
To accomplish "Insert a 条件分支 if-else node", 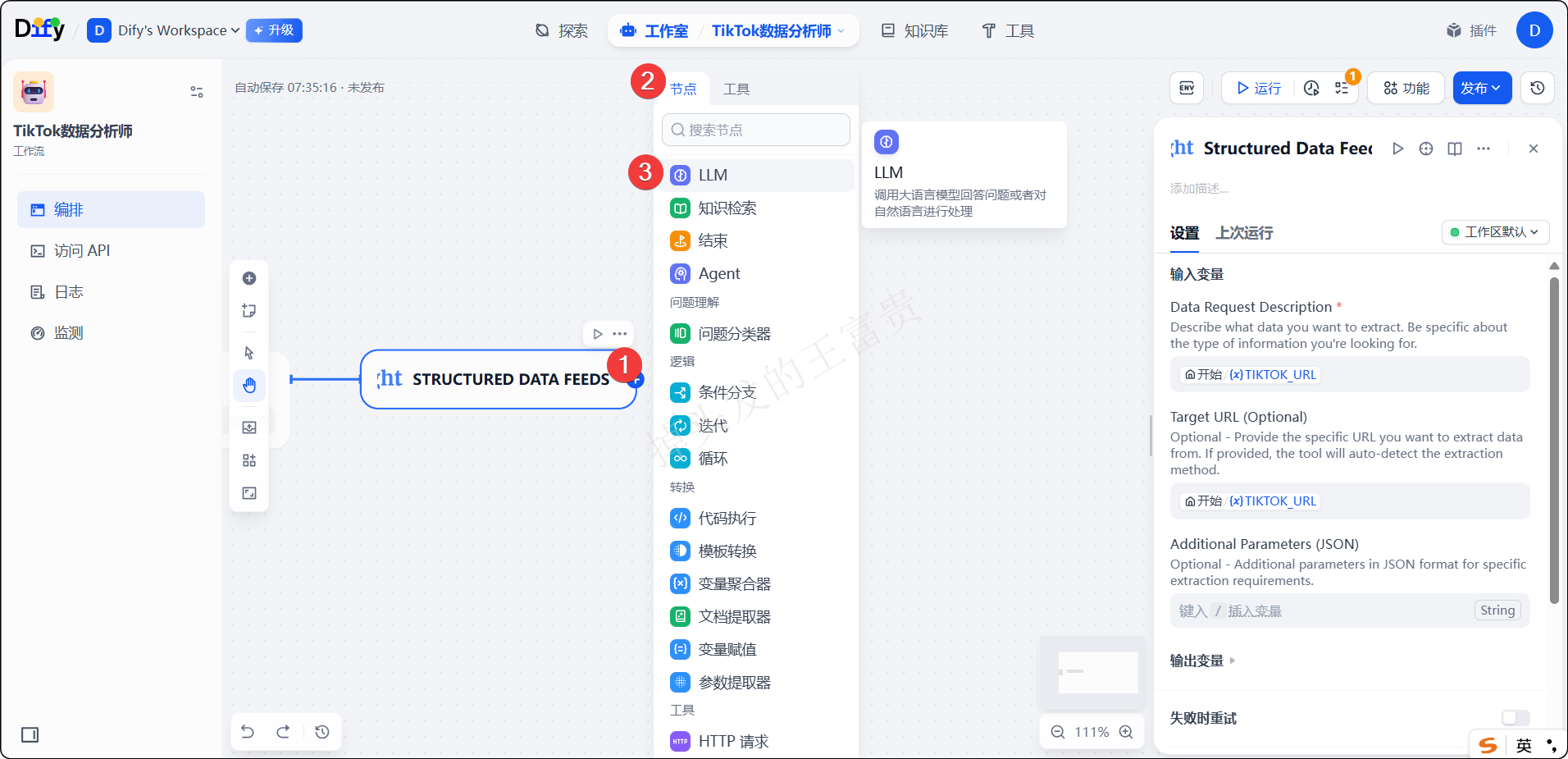I will click(x=758, y=392).
